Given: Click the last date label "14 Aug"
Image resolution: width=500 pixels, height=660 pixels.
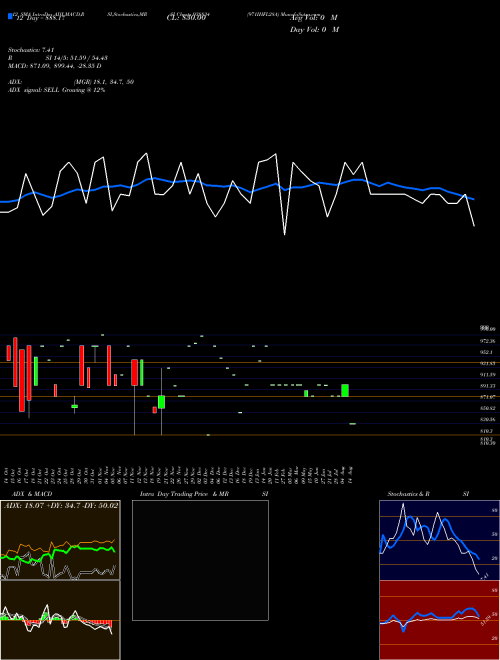Looking at the screenshot, I should (x=350, y=474).
